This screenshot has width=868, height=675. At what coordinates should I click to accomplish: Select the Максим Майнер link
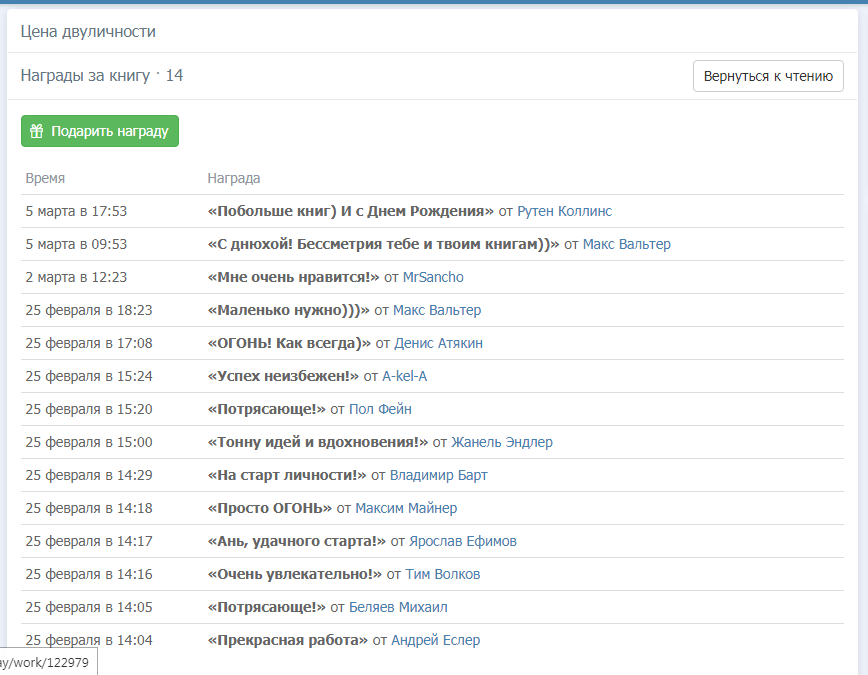pos(406,508)
